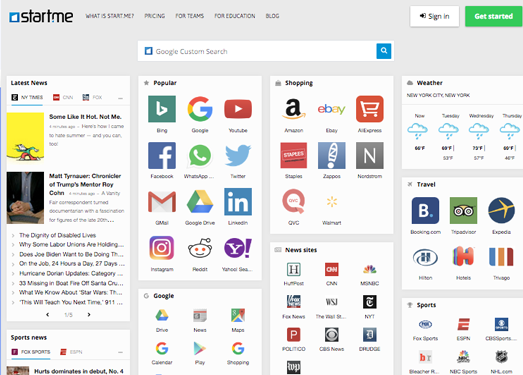Open The Wall Street Journal icon
Screen dimensions: 523x375
332,302
